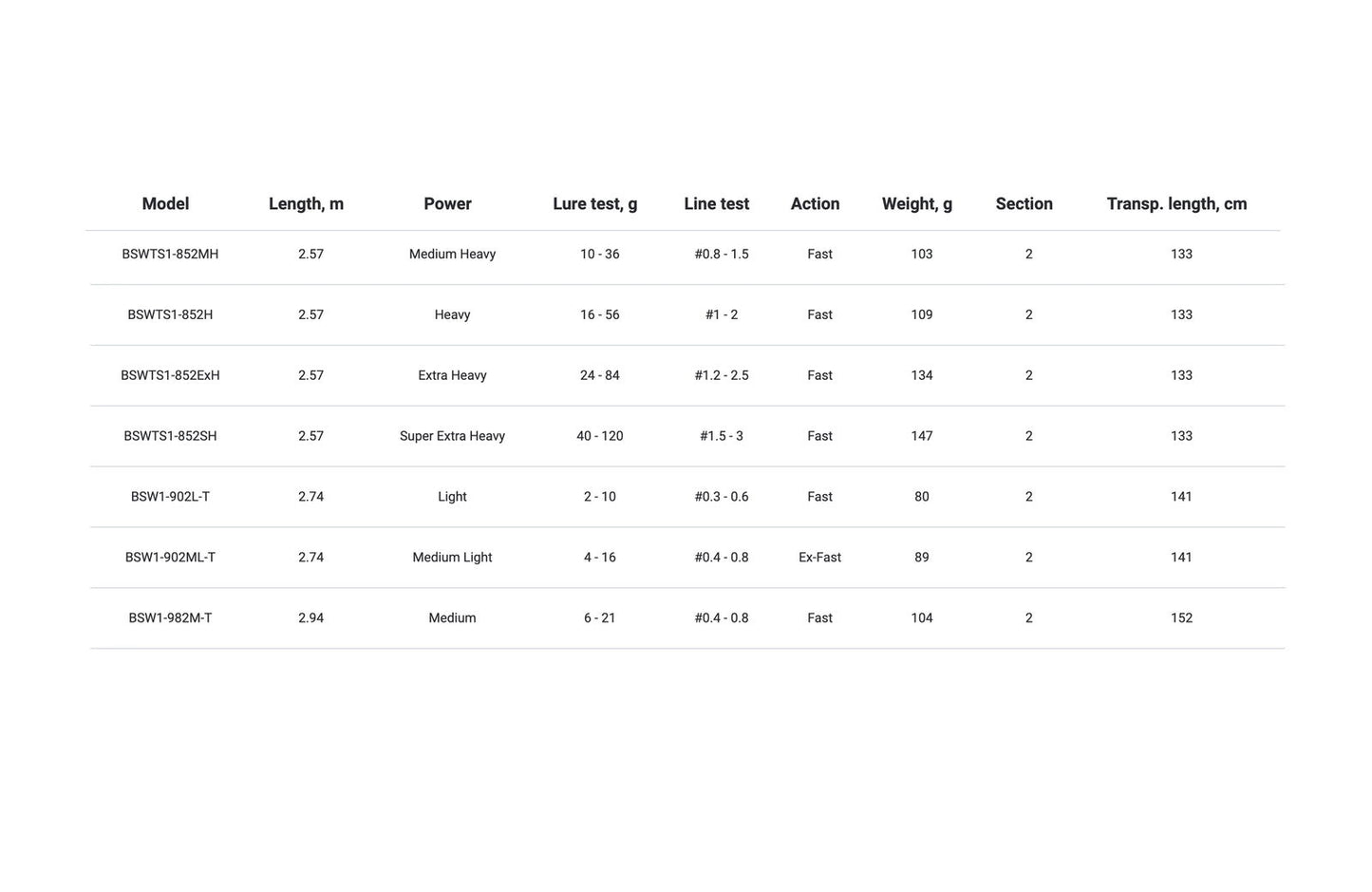Select model BSWTS1-852MH cell
This screenshot has width=1372, height=892.
tap(170, 255)
